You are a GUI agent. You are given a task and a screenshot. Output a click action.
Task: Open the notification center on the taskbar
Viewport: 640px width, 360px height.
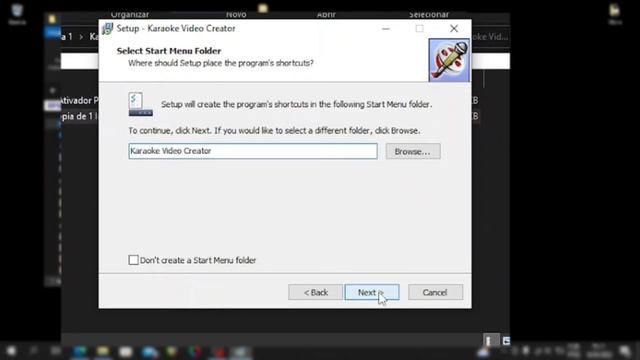pos(625,351)
